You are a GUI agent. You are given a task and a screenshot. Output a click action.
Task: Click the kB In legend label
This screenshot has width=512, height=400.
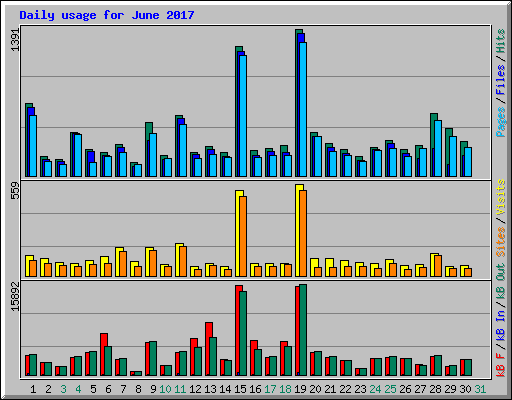[x=500, y=324]
